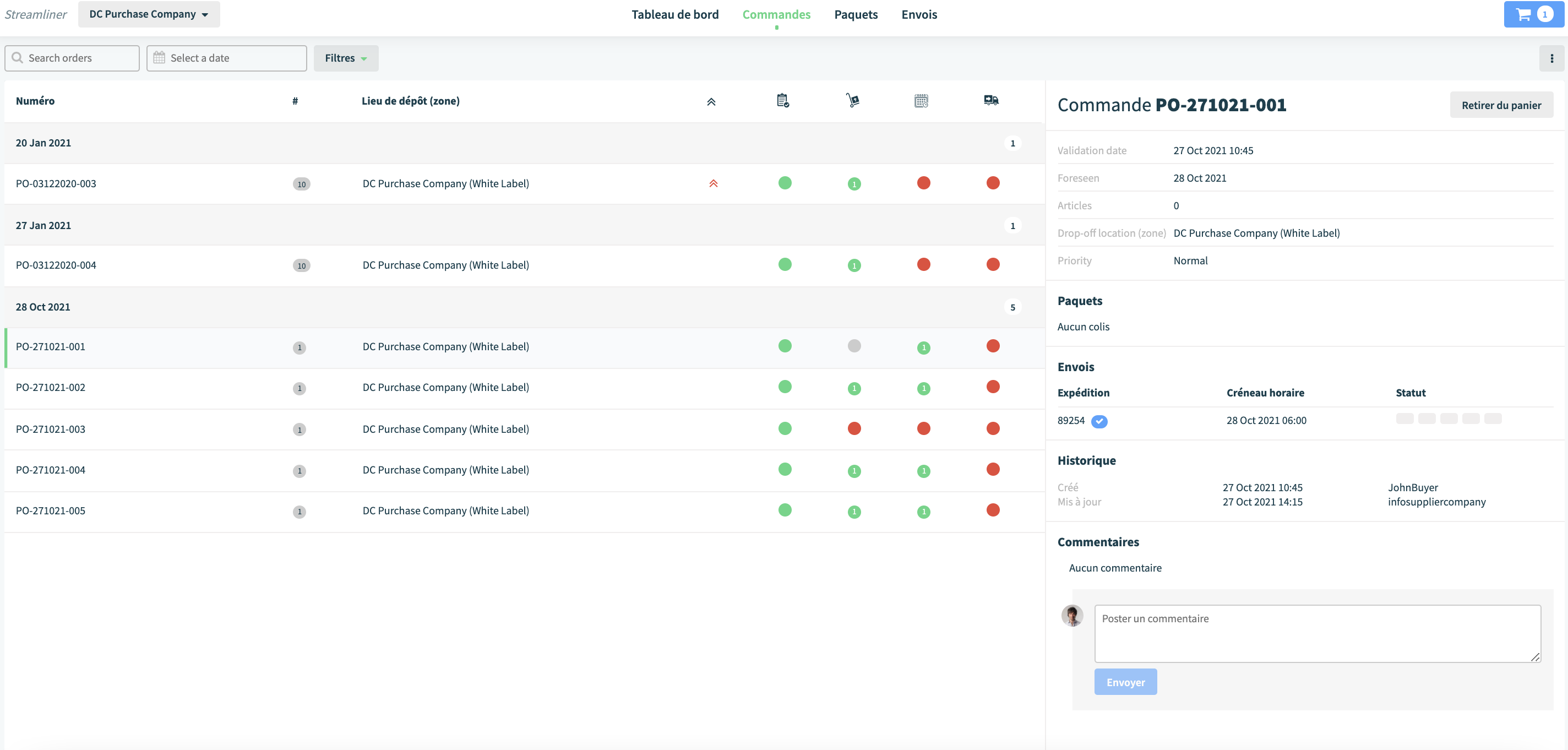Click the calendar time-slot column icon
This screenshot has height=750, width=1568.
click(921, 101)
